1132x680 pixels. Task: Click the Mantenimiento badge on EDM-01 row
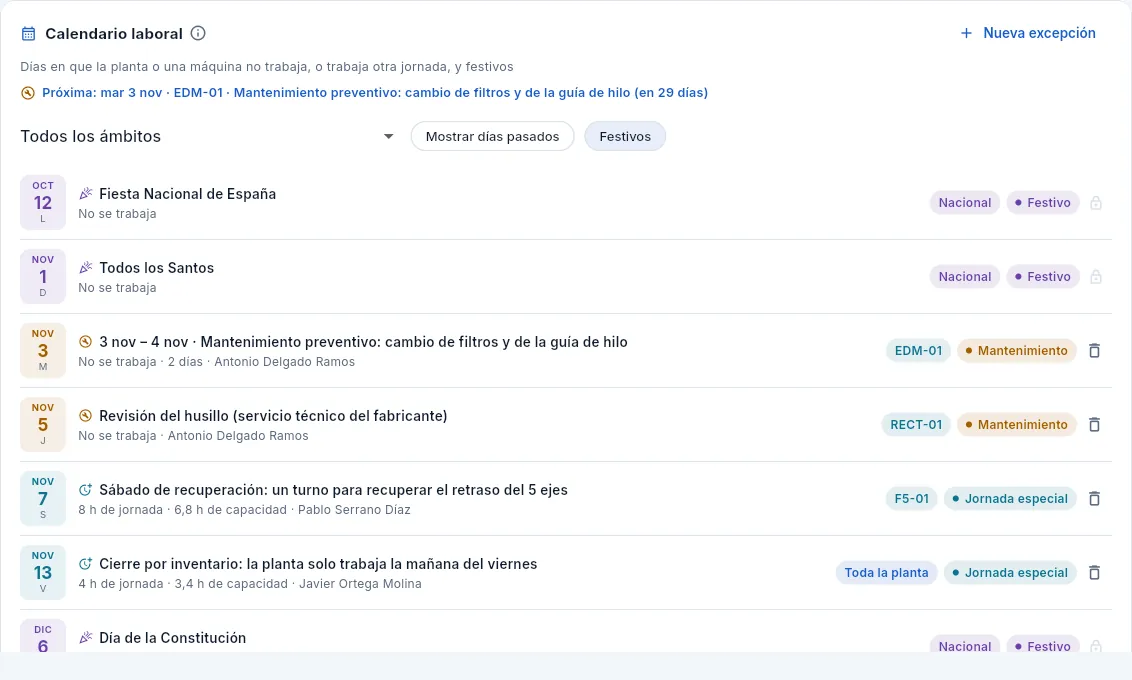click(x=1016, y=351)
